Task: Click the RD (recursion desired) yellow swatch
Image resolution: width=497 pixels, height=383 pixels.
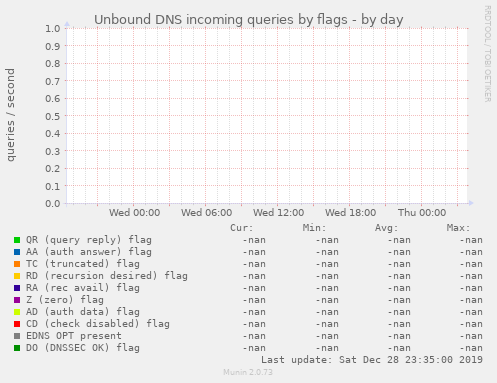Action: coord(17,276)
